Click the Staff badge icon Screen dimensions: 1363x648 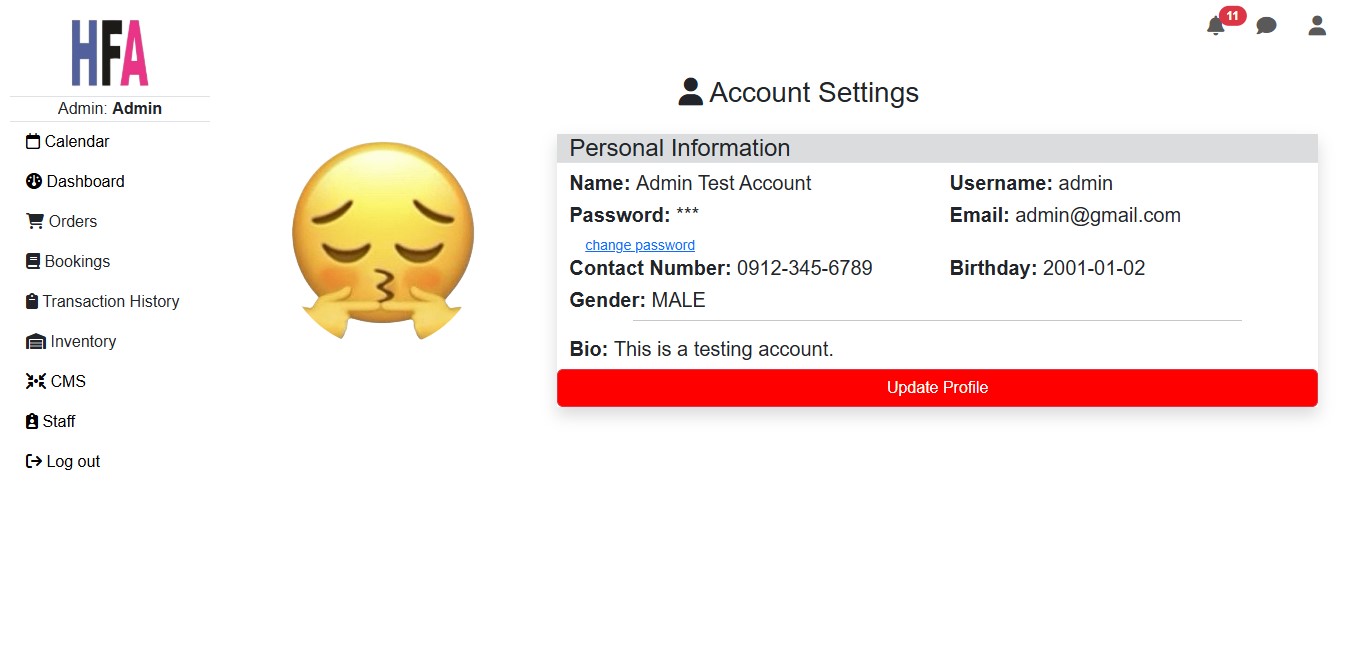click(x=32, y=421)
